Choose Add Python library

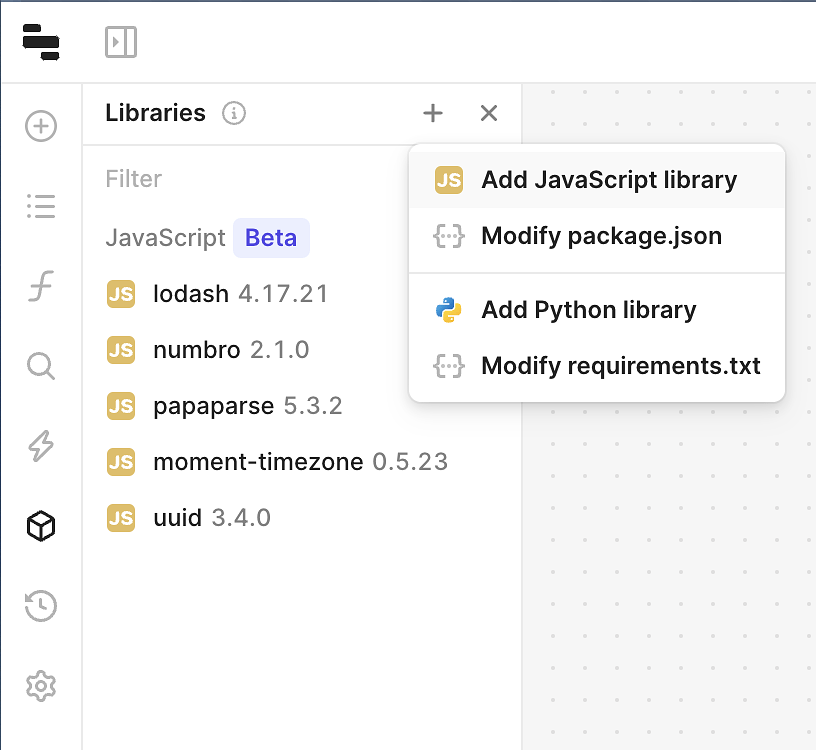[588, 310]
